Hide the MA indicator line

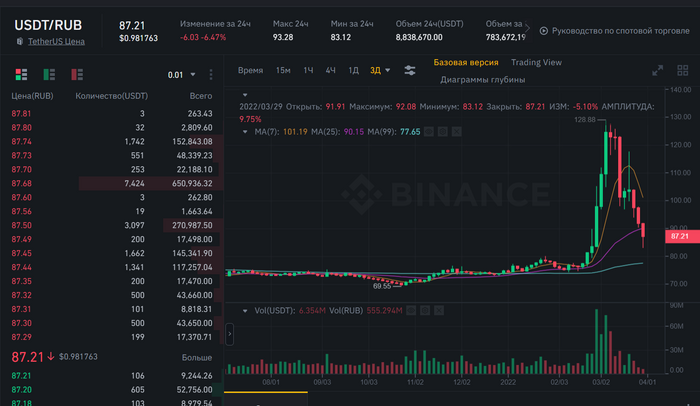[x=428, y=131]
